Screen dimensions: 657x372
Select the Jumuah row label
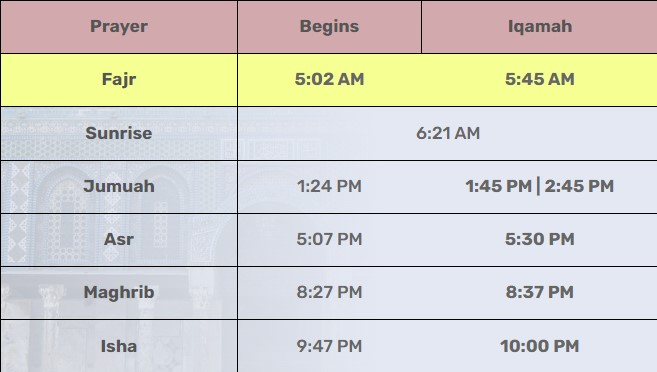click(x=119, y=186)
